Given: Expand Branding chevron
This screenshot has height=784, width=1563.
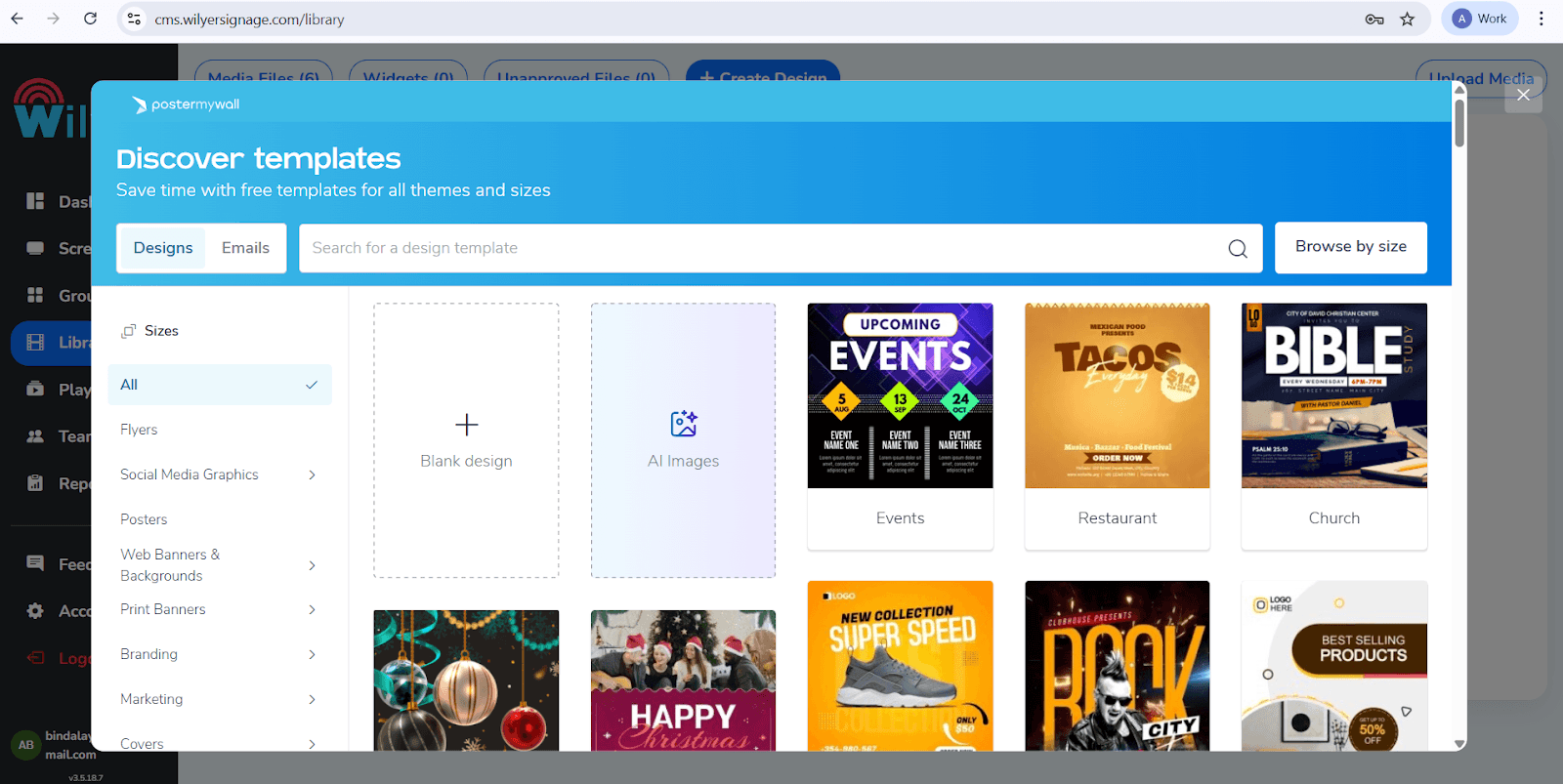Looking at the screenshot, I should [x=312, y=654].
